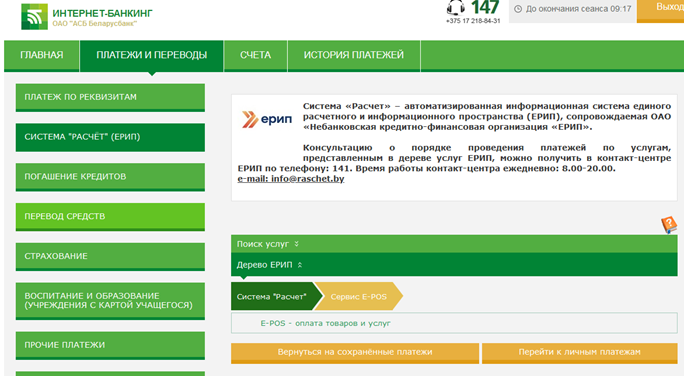The width and height of the screenshot is (684, 376).
Task: Open ПОГАШЕНИЕ КРЕДИТОВ sidebar item
Action: tap(110, 177)
